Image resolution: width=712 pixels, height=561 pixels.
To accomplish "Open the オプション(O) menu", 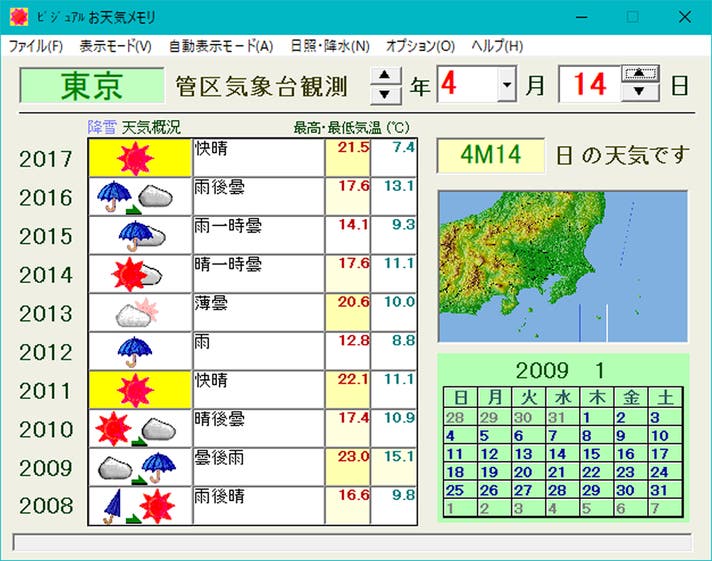I will pos(419,46).
